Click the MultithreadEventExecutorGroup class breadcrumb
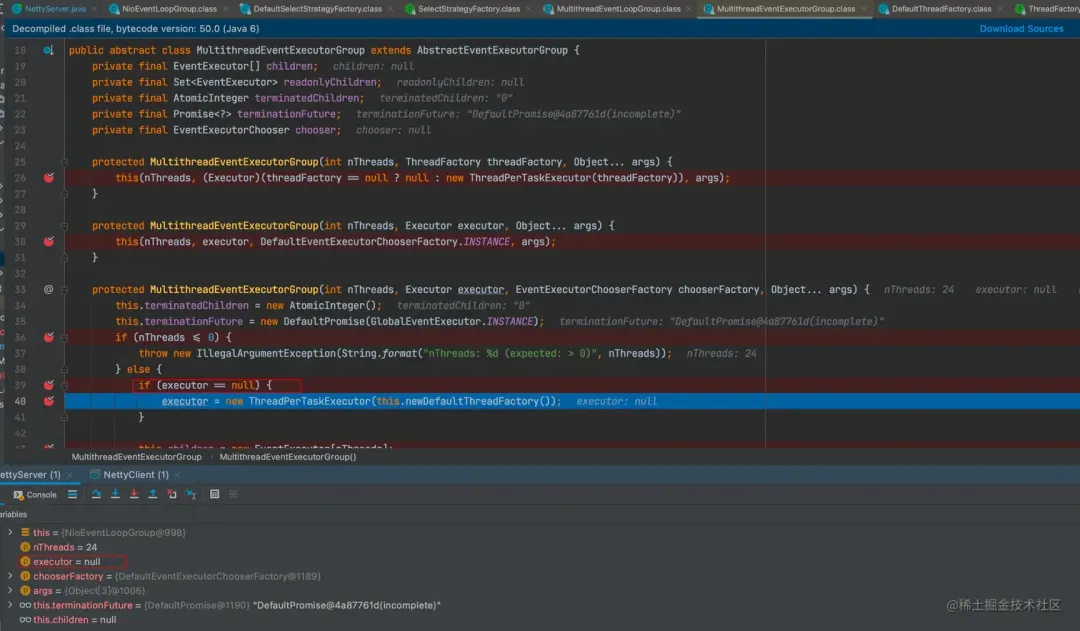 (x=136, y=457)
